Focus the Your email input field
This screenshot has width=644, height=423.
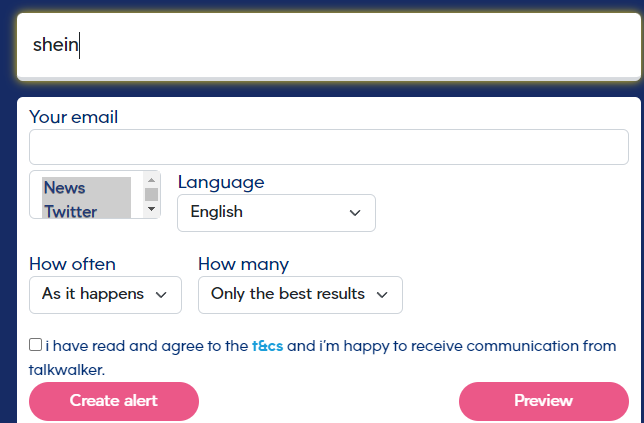[x=329, y=147]
